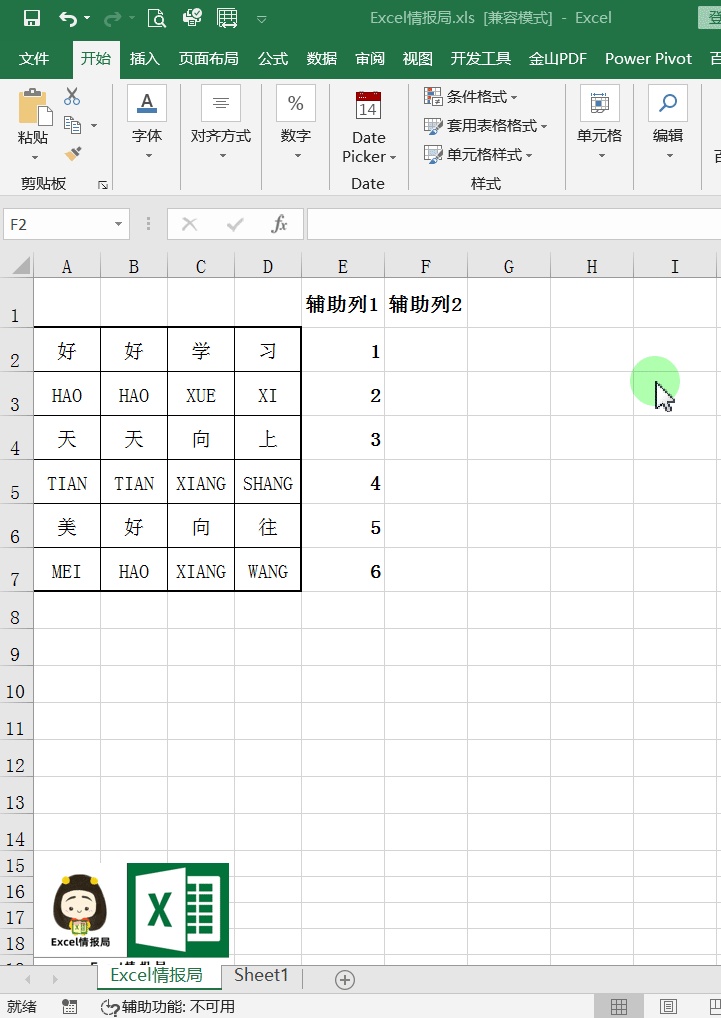Click inside the formula bar
The height and width of the screenshot is (1018, 721).
point(513,225)
